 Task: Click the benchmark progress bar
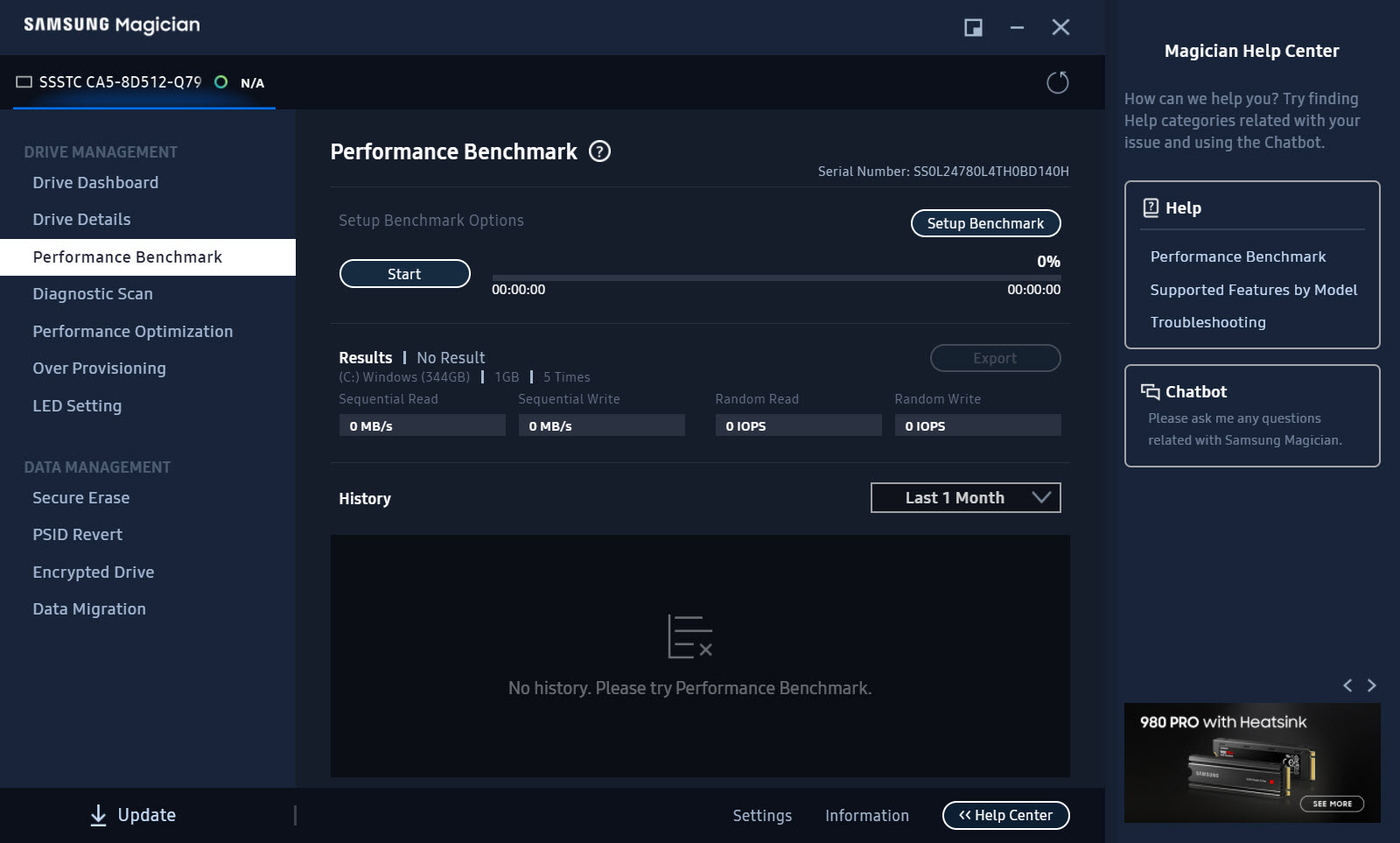(x=776, y=277)
